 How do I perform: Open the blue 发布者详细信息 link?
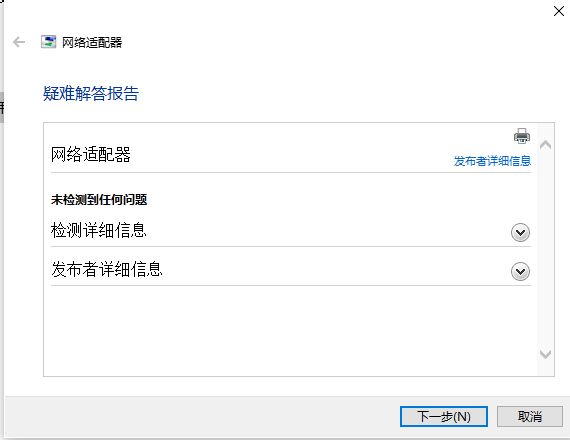pos(492,161)
